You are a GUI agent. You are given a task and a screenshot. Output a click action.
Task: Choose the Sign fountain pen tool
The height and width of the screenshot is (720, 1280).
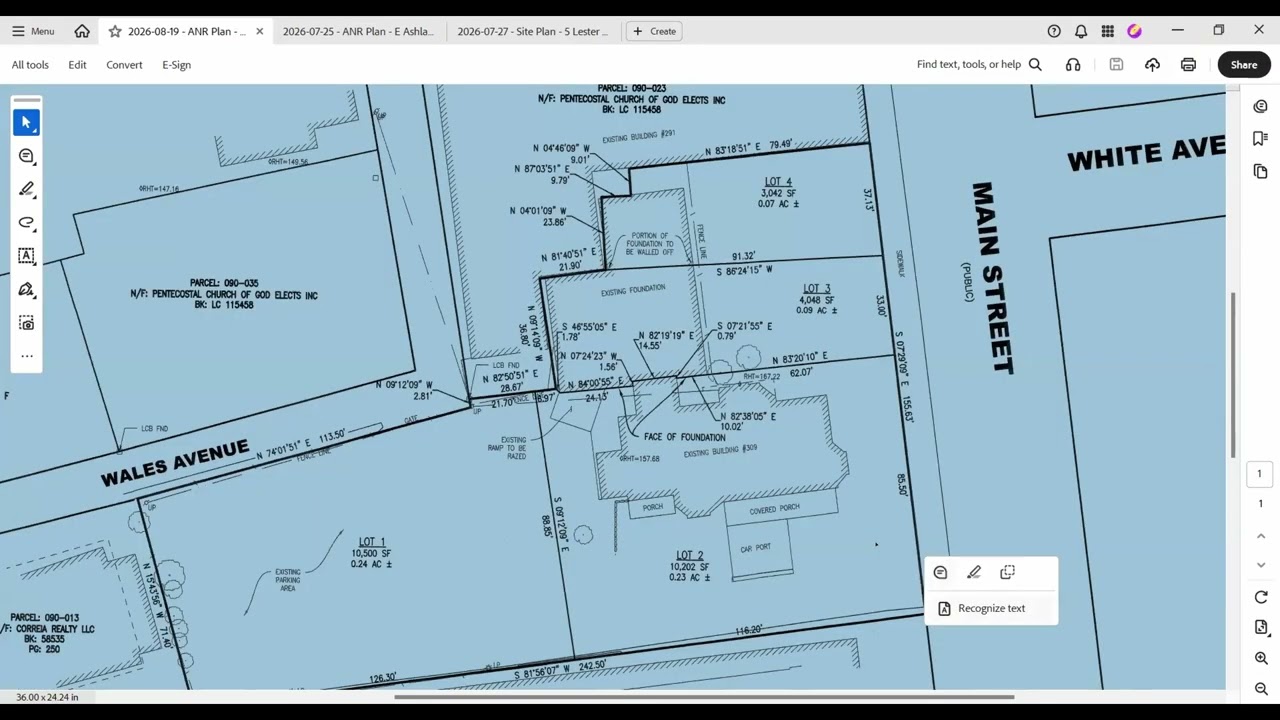pos(26,289)
